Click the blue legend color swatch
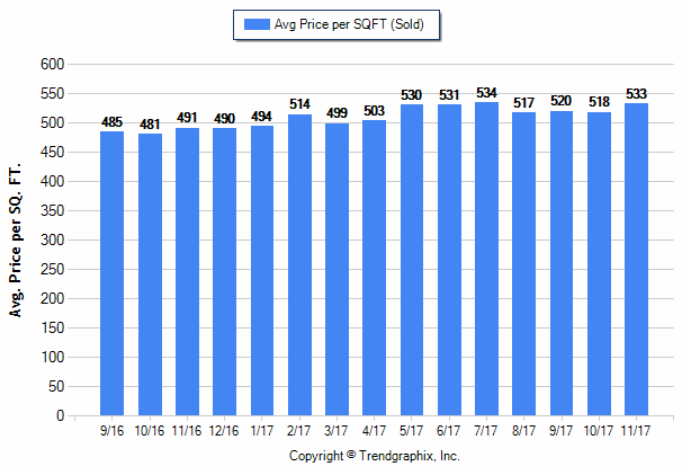This screenshot has height=470, width=690. pyautogui.click(x=255, y=25)
